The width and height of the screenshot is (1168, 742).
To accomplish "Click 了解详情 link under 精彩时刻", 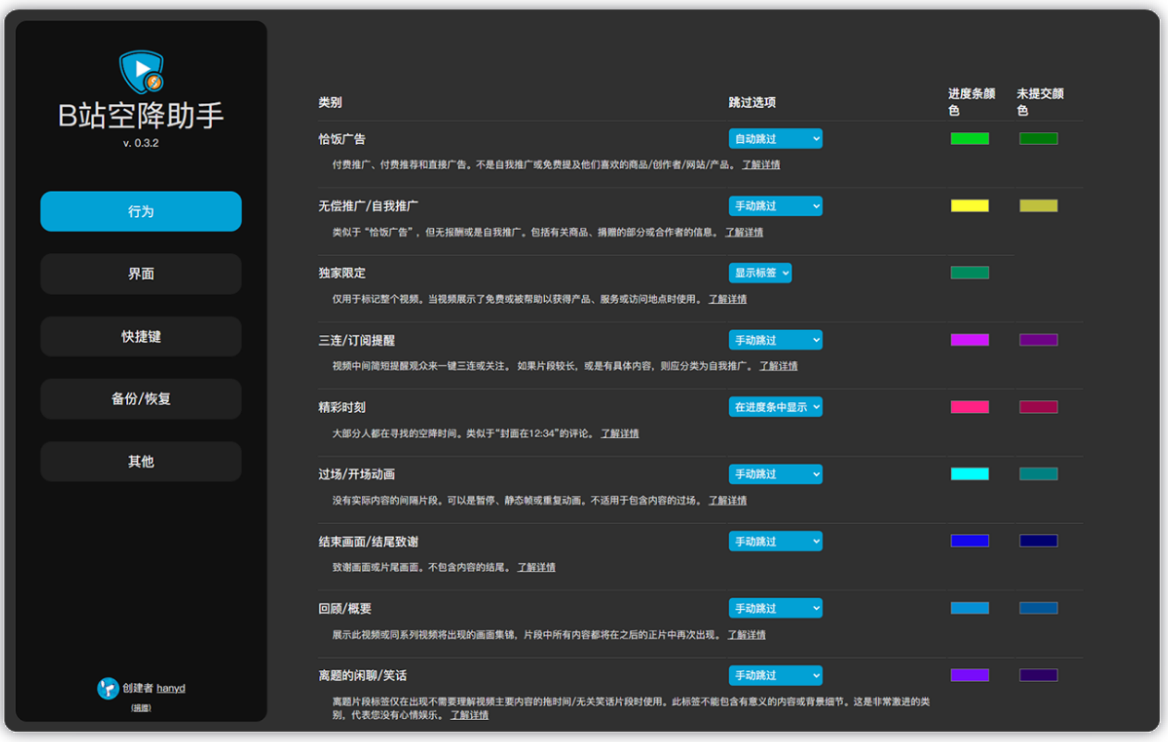I will 620,433.
